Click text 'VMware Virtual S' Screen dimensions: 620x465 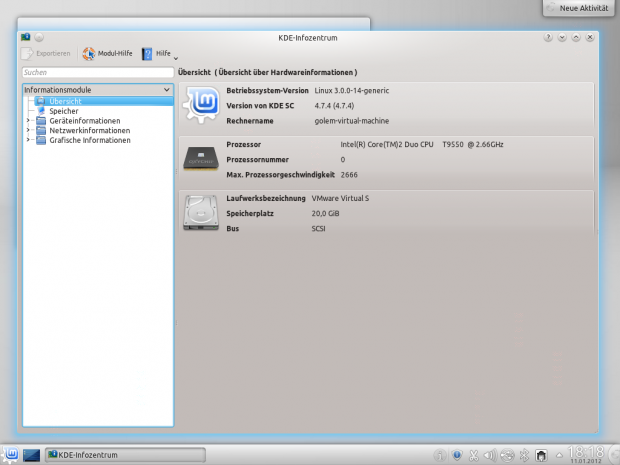point(340,198)
